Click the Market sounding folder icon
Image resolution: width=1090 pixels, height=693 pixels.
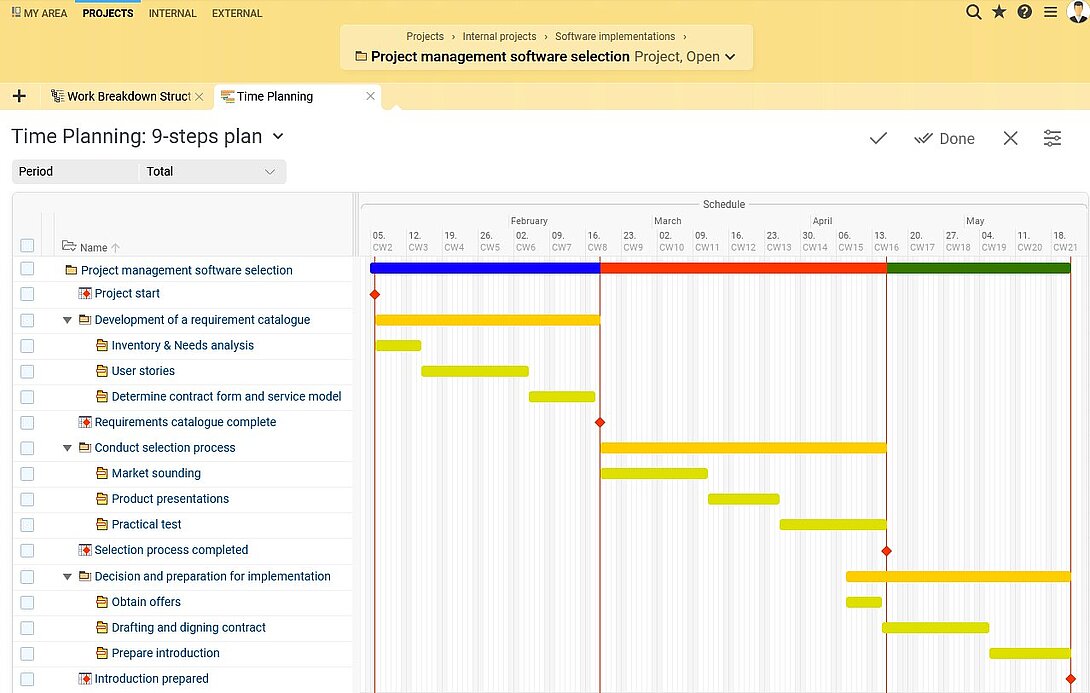(102, 473)
